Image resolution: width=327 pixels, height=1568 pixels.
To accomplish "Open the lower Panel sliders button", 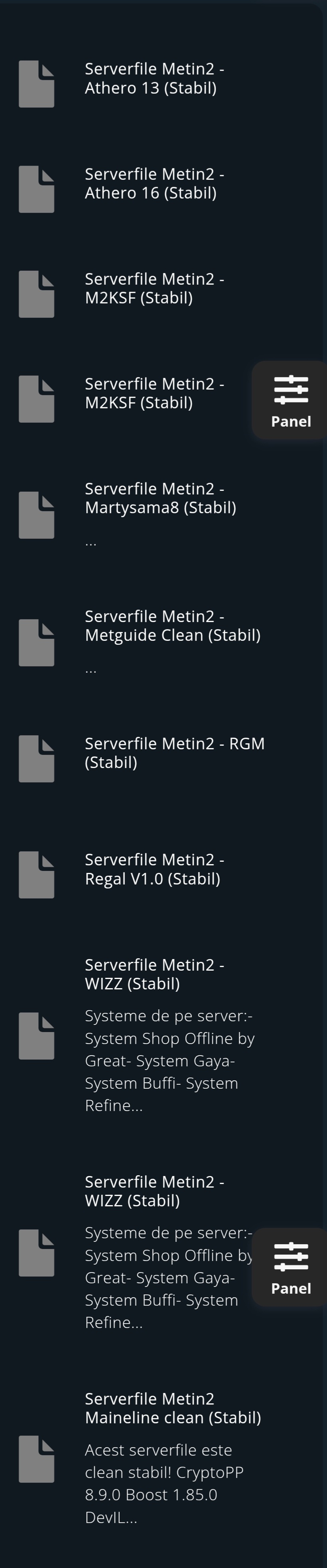I will coord(291,1267).
